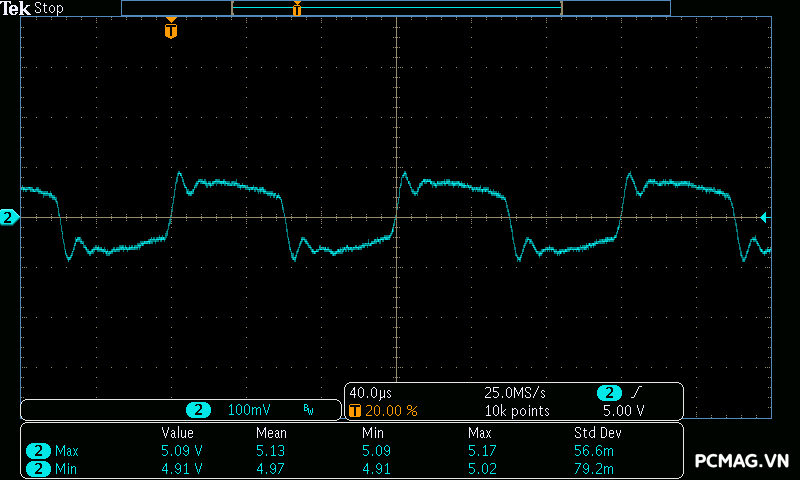Screen dimensions: 800x480
Task: Click the channel 2 ground reference indicator
Action: (9, 218)
